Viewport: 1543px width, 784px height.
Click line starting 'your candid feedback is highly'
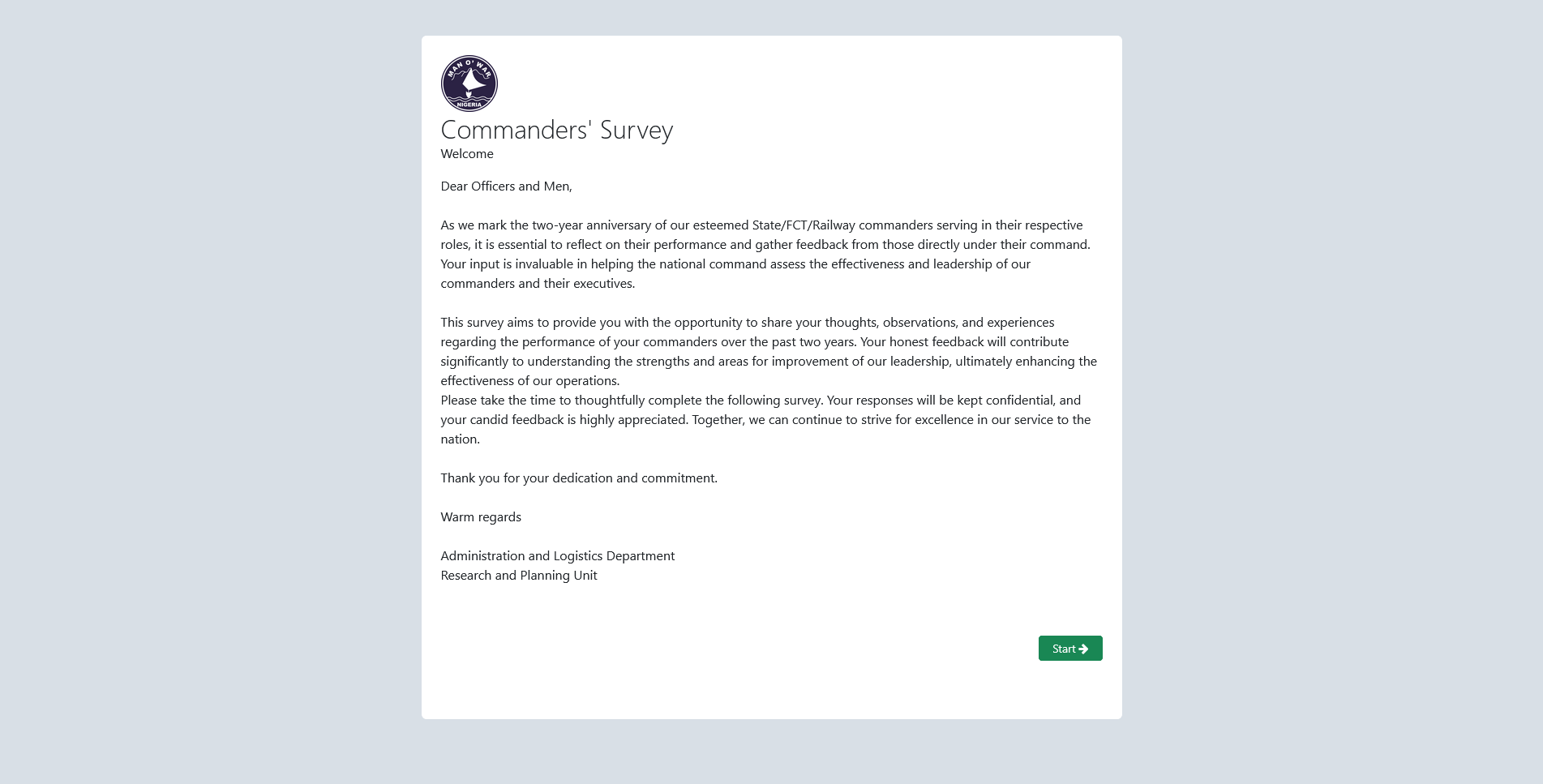(765, 420)
